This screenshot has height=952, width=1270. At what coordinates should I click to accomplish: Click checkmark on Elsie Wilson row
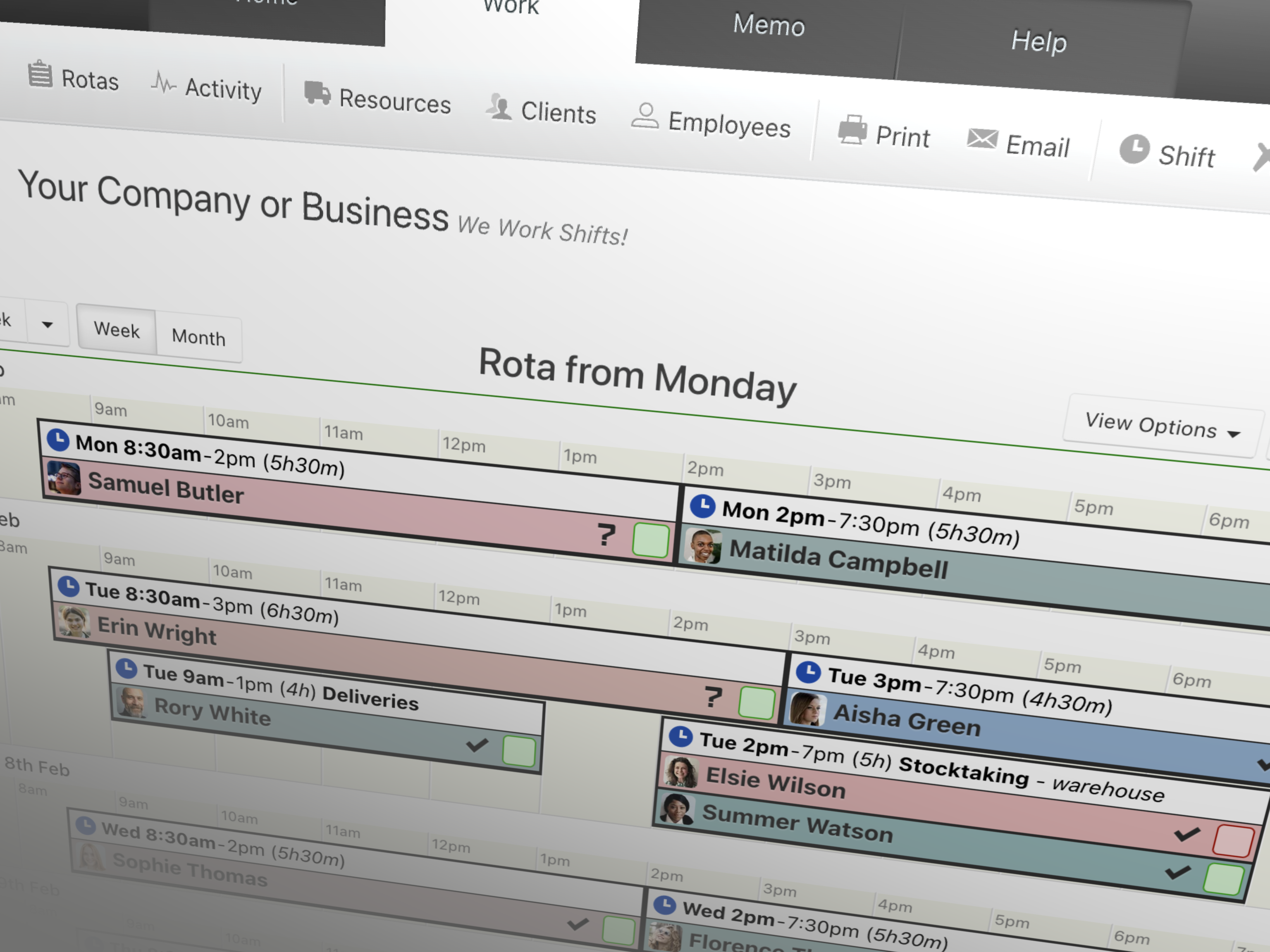pos(1187,833)
